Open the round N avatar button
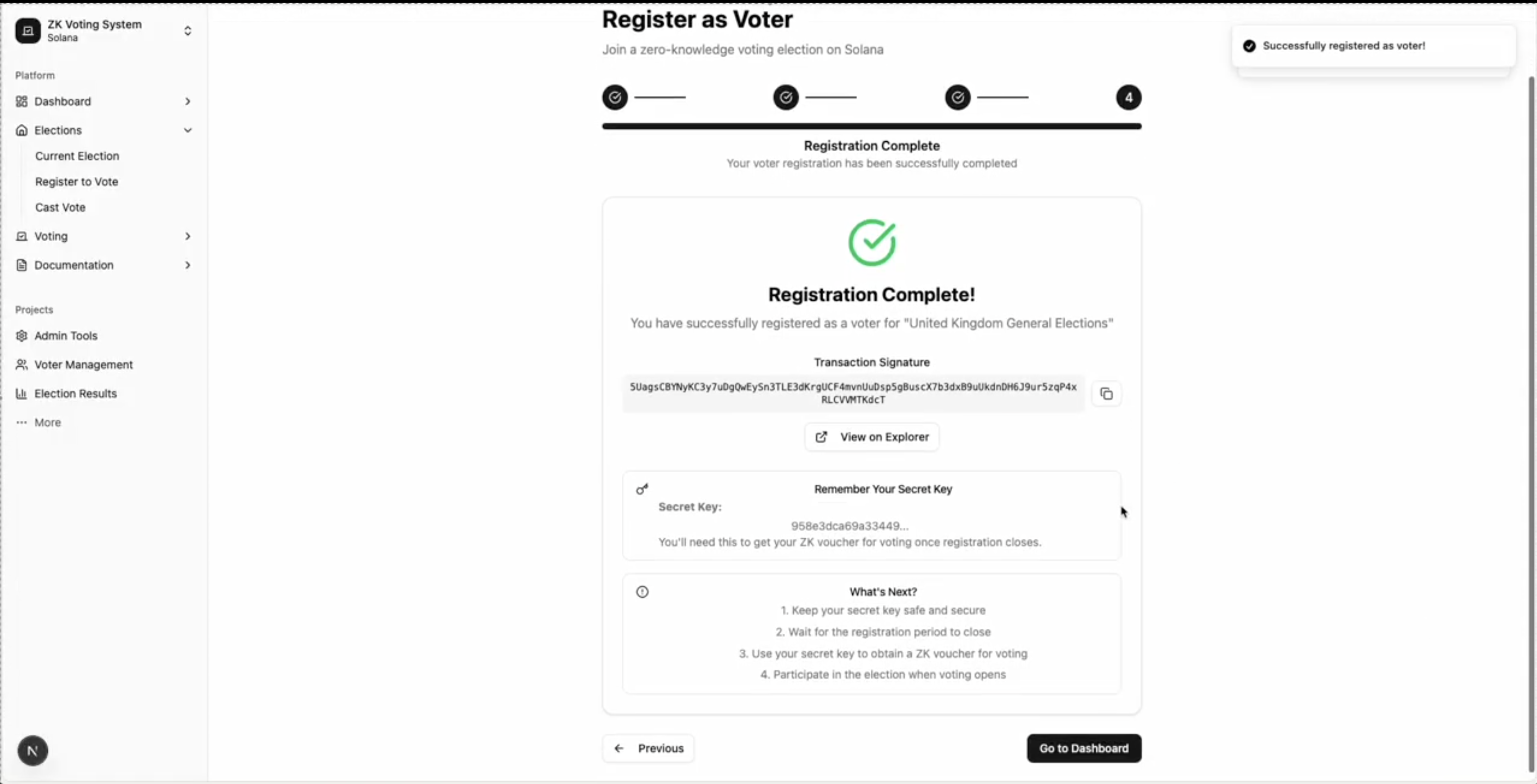The height and width of the screenshot is (784, 1537). coord(33,751)
